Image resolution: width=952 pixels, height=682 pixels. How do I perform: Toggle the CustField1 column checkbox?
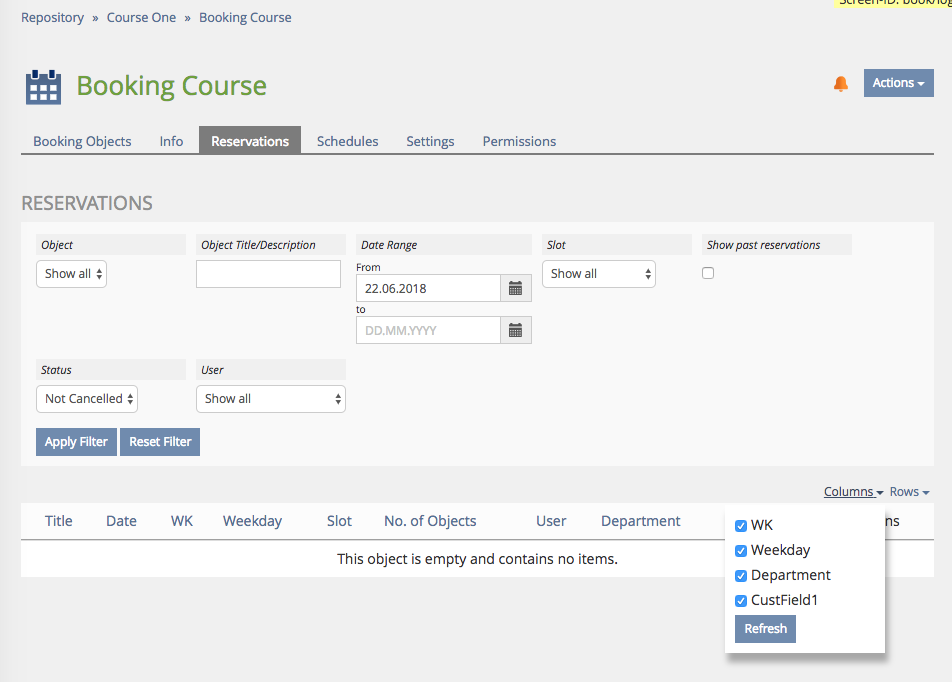741,601
